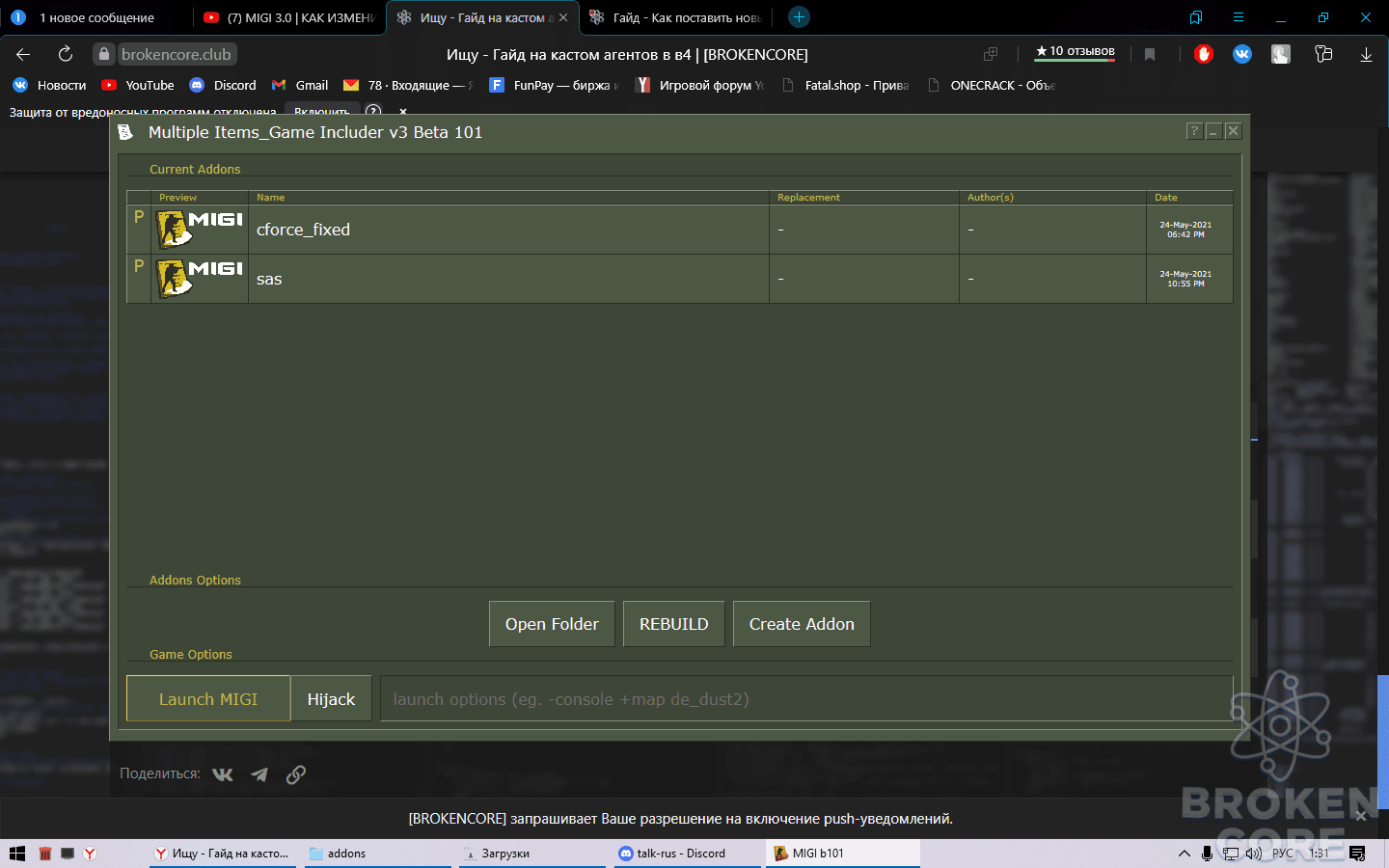Click the Create Addon button

click(802, 624)
